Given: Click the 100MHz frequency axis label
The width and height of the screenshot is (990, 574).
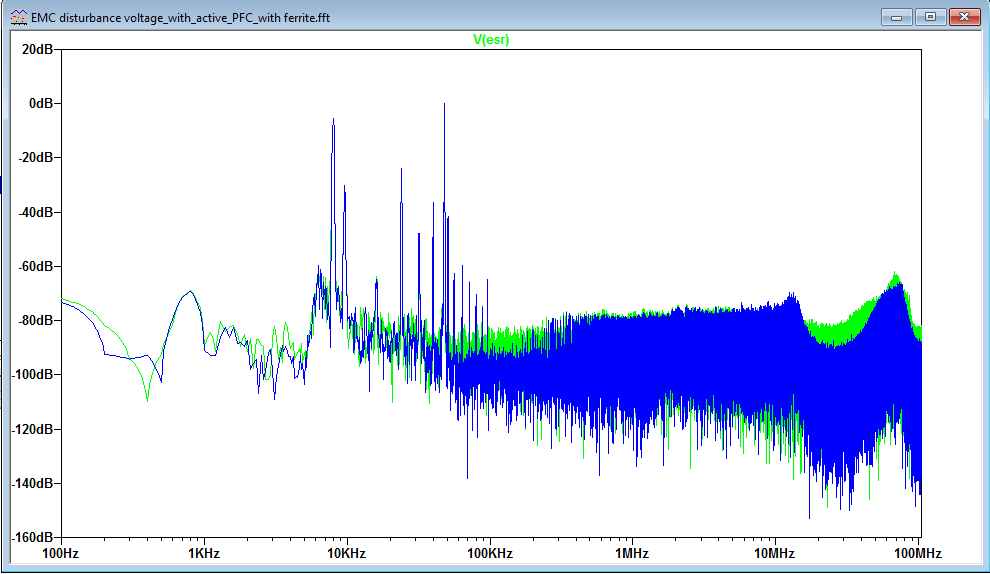Looking at the screenshot, I should [x=917, y=554].
